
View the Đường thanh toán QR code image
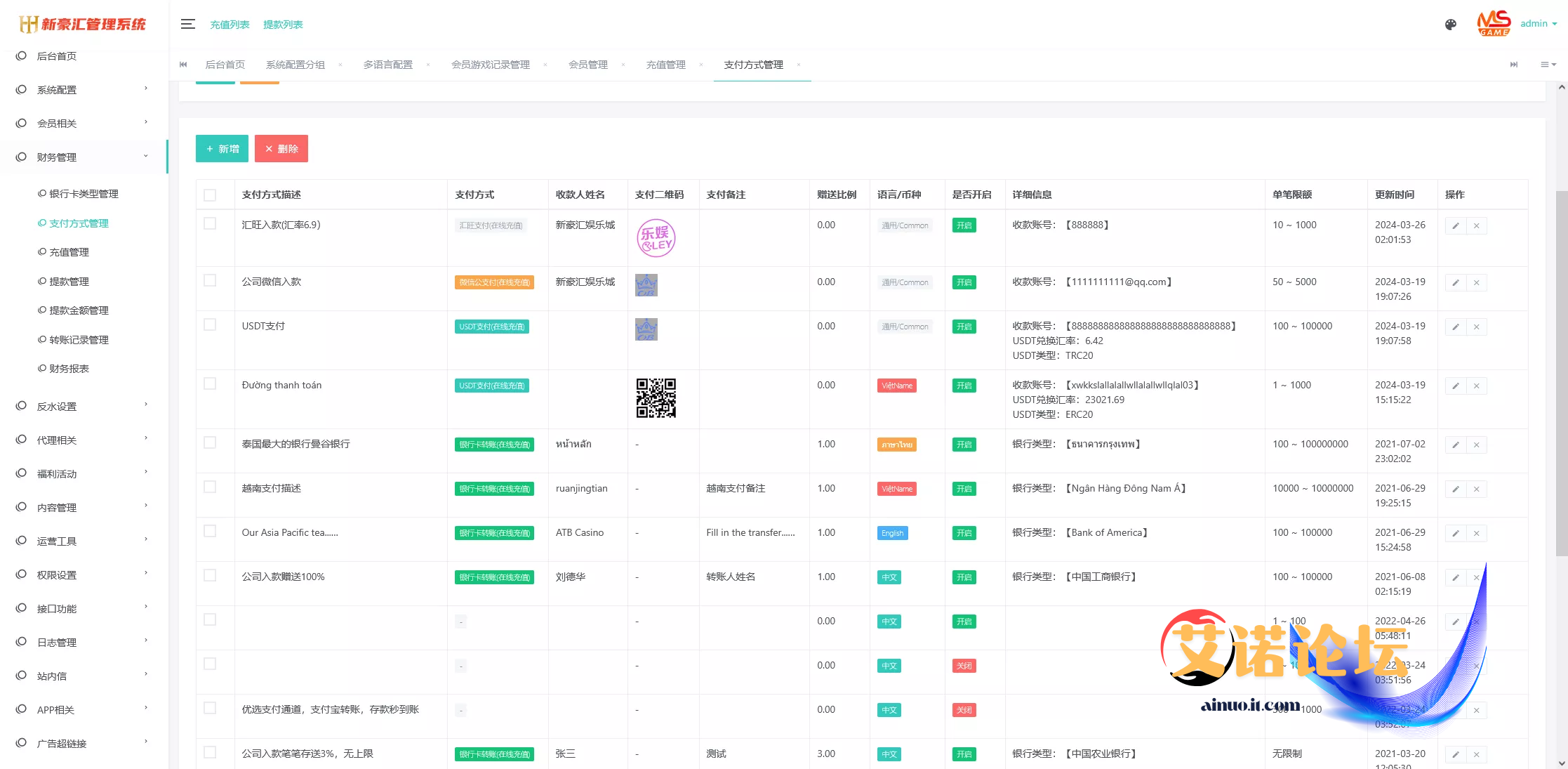click(656, 398)
